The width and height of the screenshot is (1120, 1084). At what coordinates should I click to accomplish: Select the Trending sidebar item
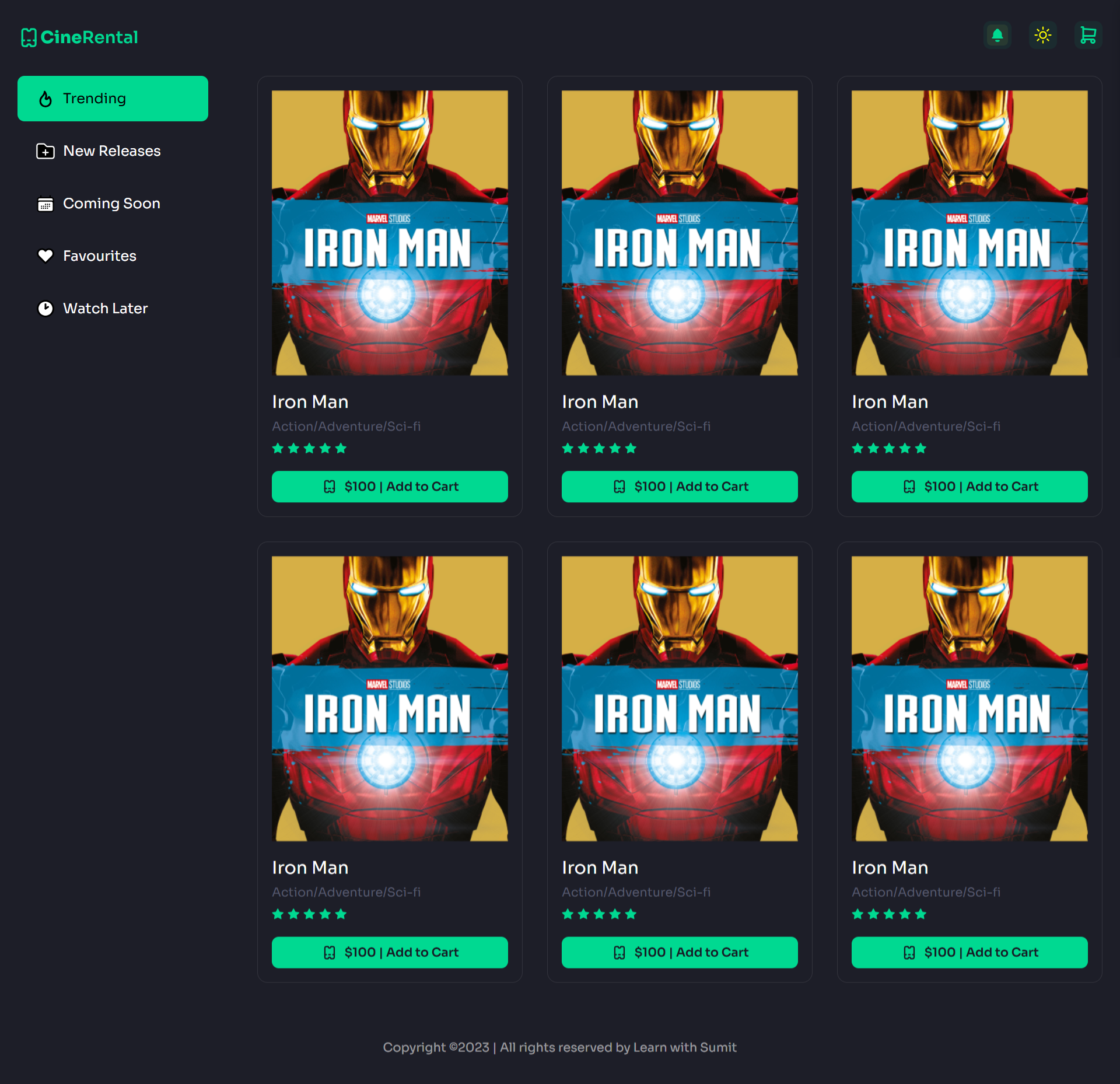click(x=113, y=99)
